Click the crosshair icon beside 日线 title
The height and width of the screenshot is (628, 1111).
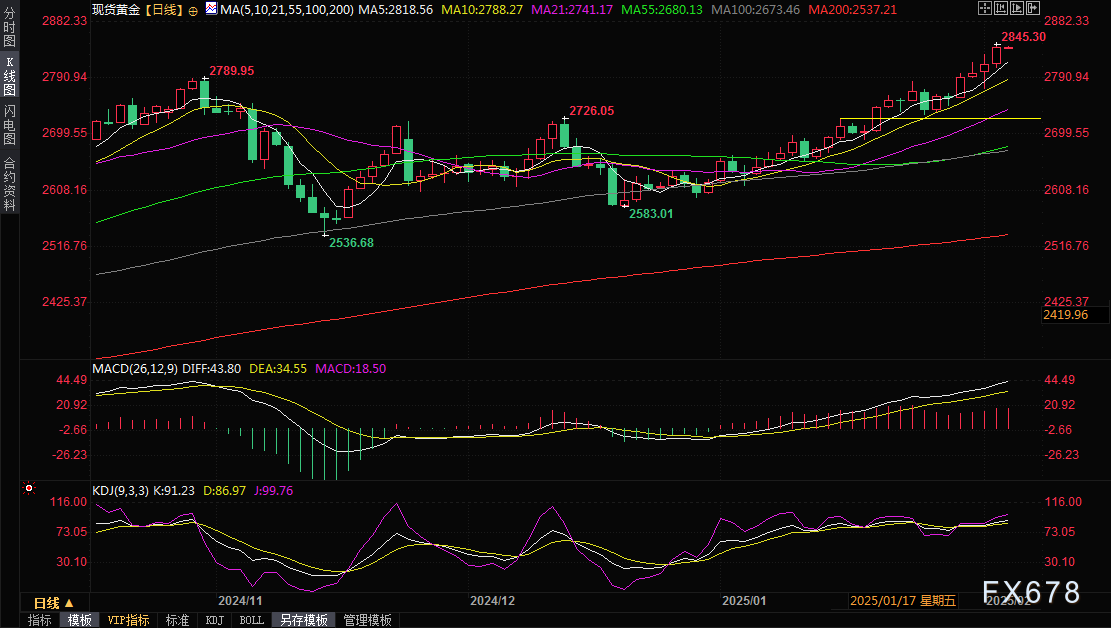point(193,9)
